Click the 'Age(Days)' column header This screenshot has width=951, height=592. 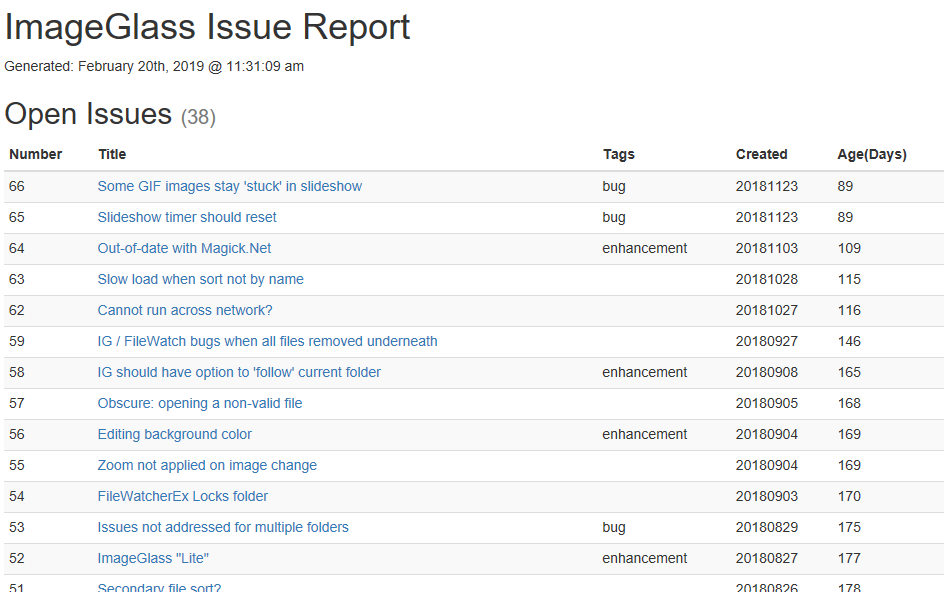click(x=872, y=154)
